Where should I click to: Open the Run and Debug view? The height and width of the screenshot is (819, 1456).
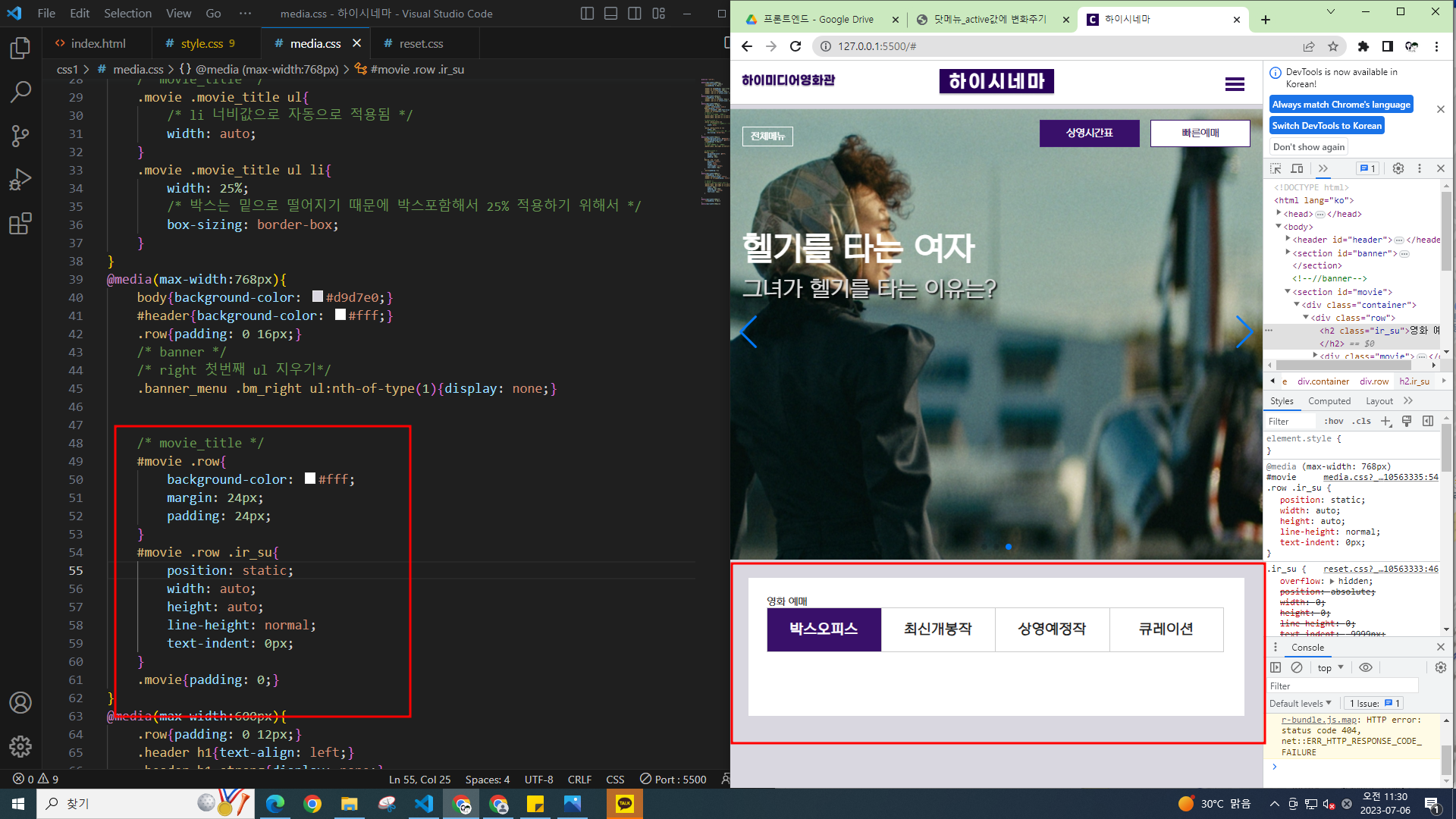20,180
